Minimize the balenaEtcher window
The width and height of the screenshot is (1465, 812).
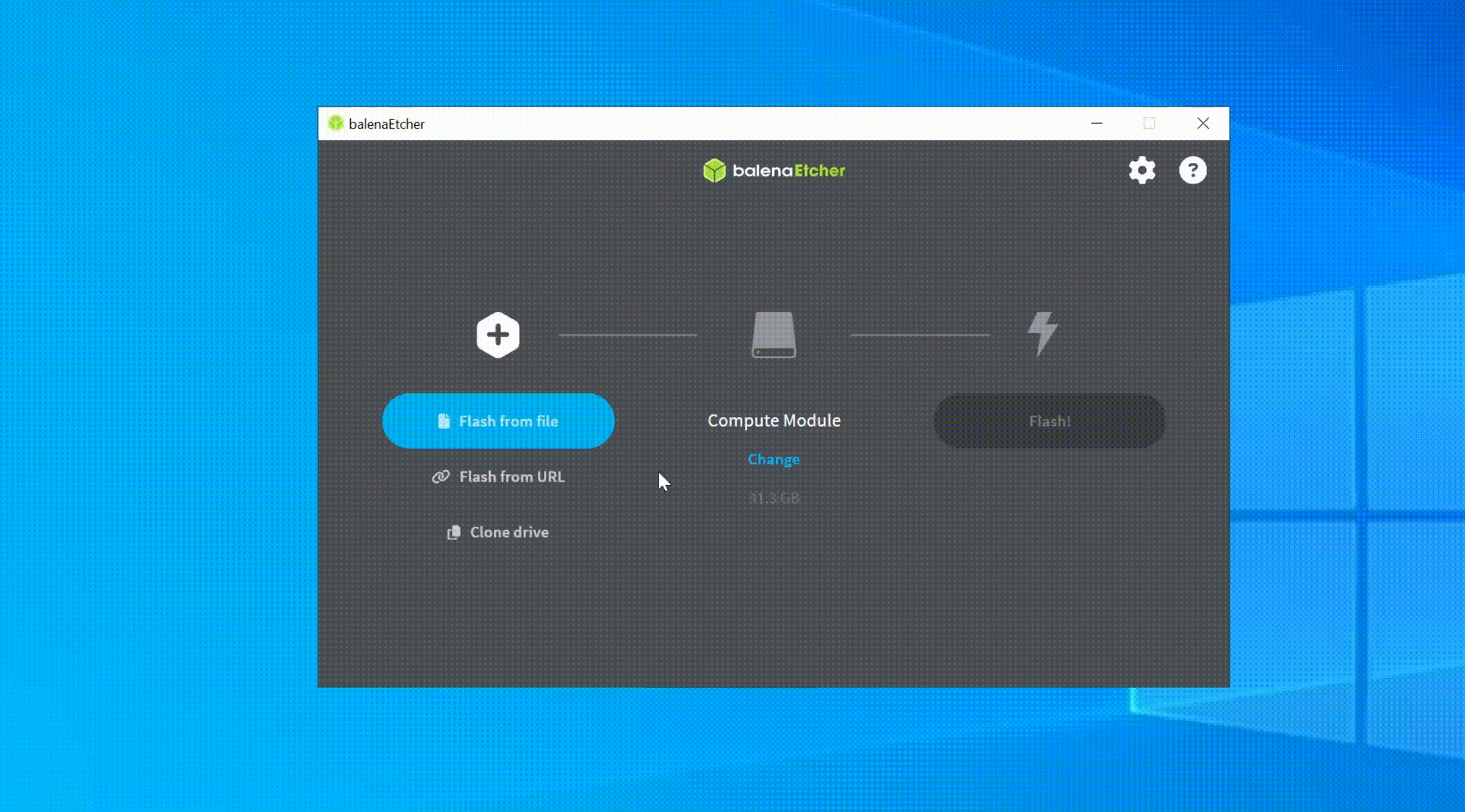click(1096, 123)
